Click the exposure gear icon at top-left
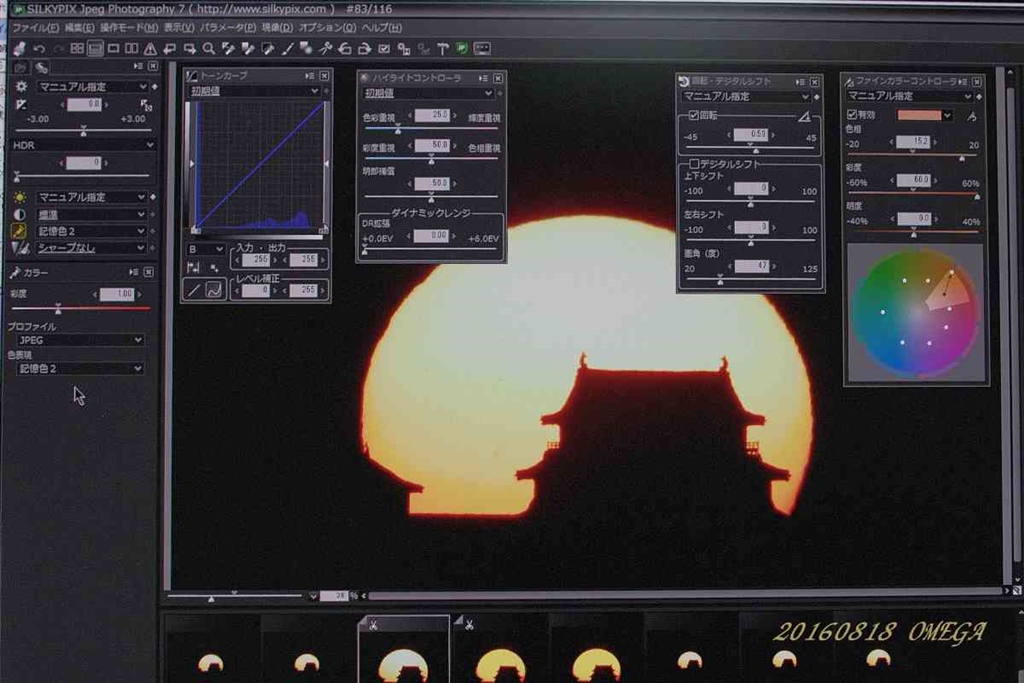The height and width of the screenshot is (683, 1024). (x=21, y=87)
